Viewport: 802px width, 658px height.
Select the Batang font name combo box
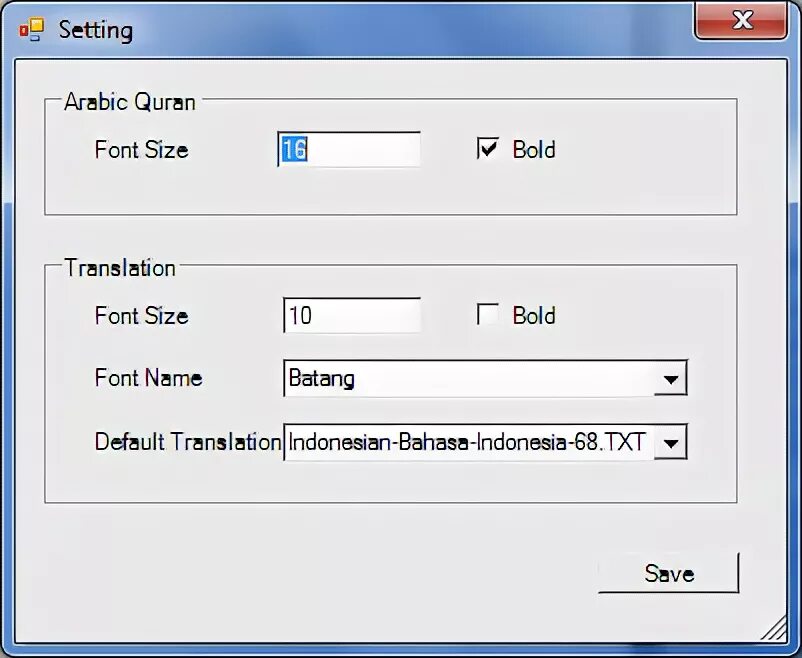point(485,379)
